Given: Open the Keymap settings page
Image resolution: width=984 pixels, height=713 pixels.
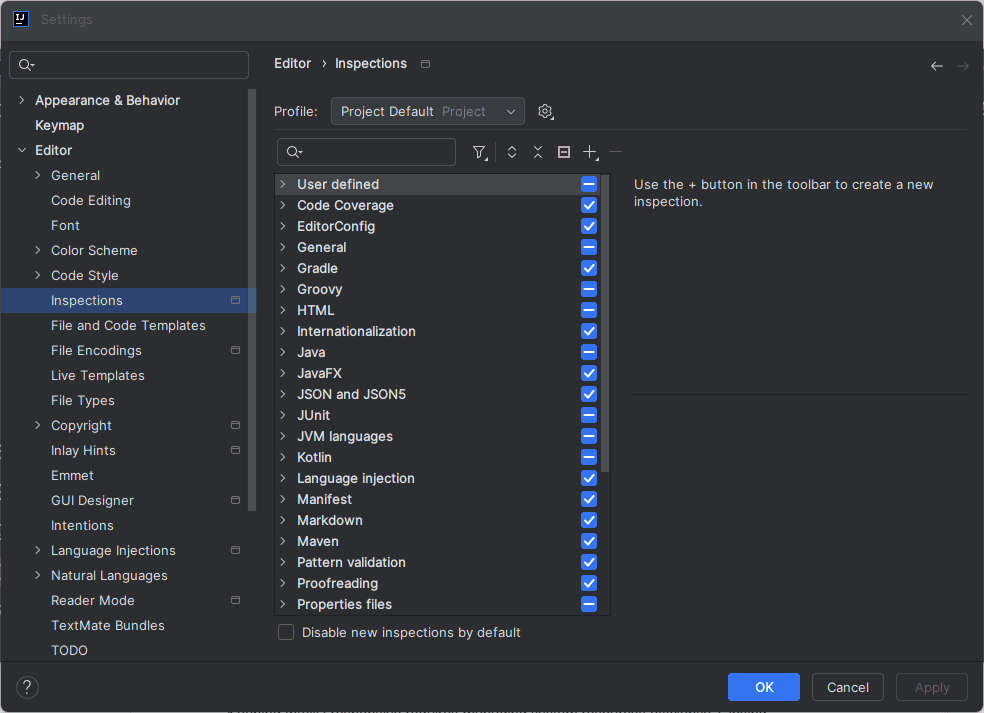Looking at the screenshot, I should (60, 125).
